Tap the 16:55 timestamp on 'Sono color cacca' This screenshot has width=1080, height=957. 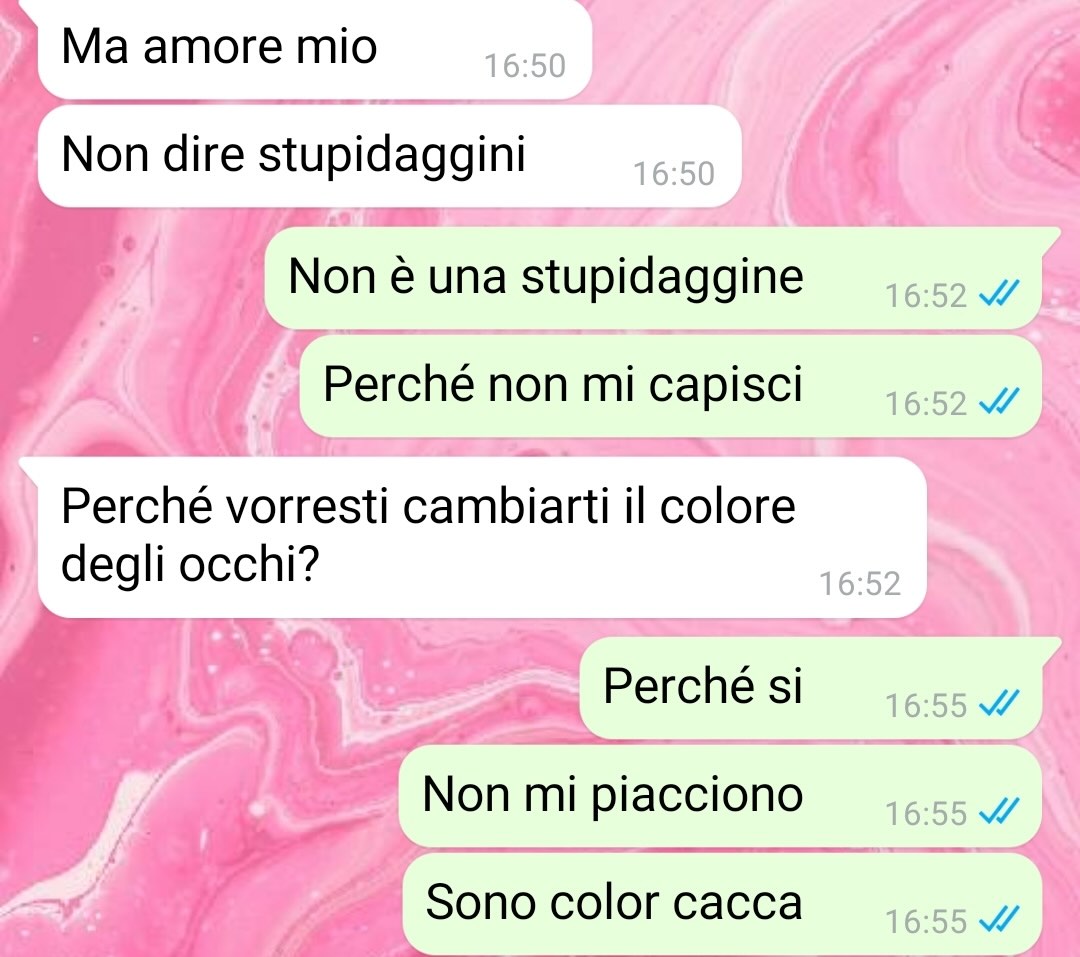pos(926,922)
